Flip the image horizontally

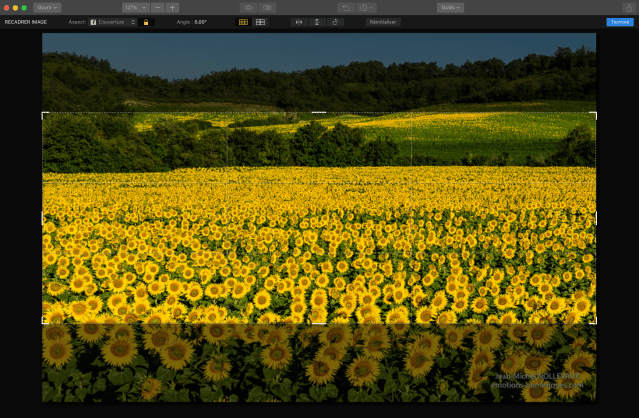[299, 22]
